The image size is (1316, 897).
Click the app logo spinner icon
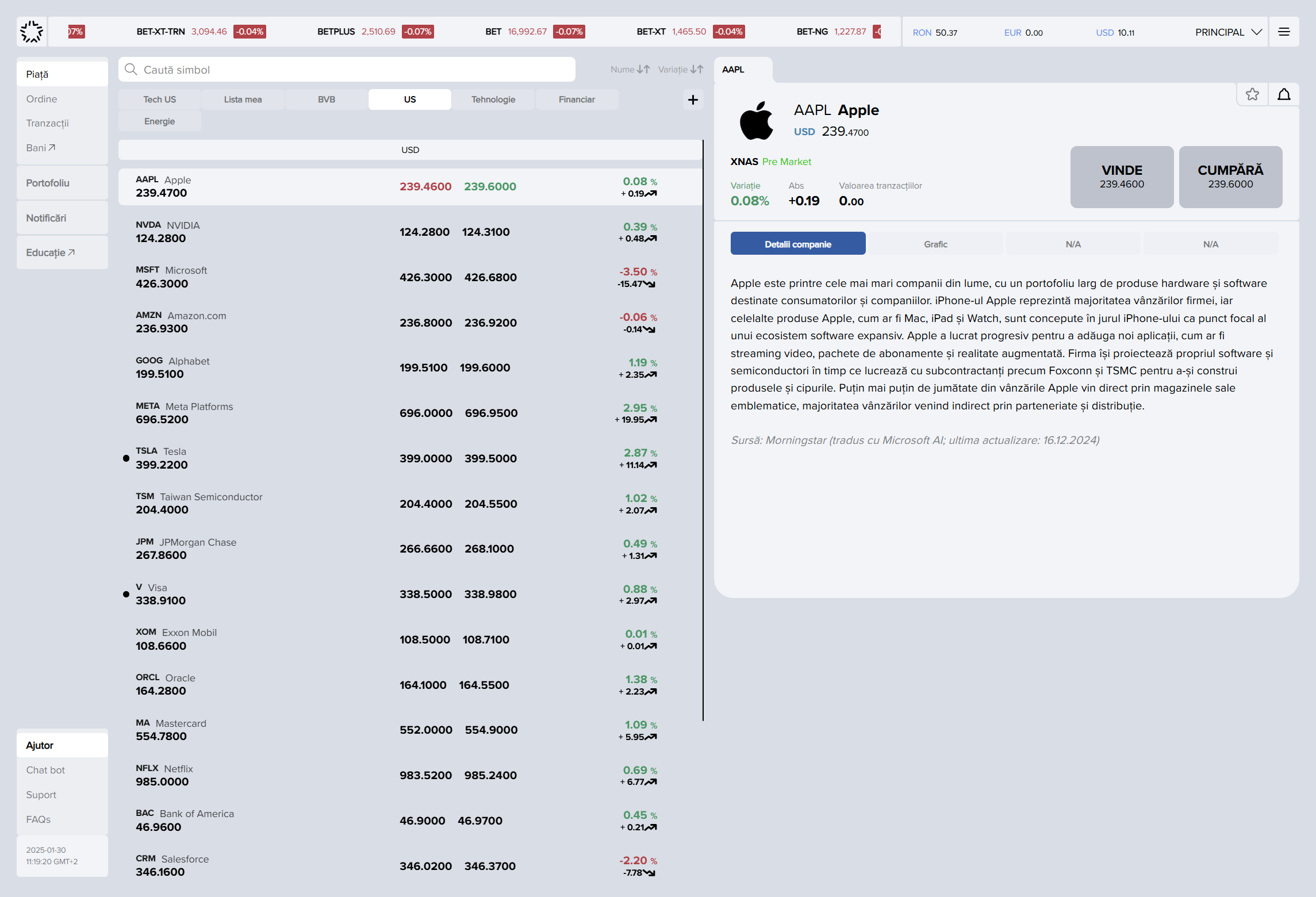32,32
